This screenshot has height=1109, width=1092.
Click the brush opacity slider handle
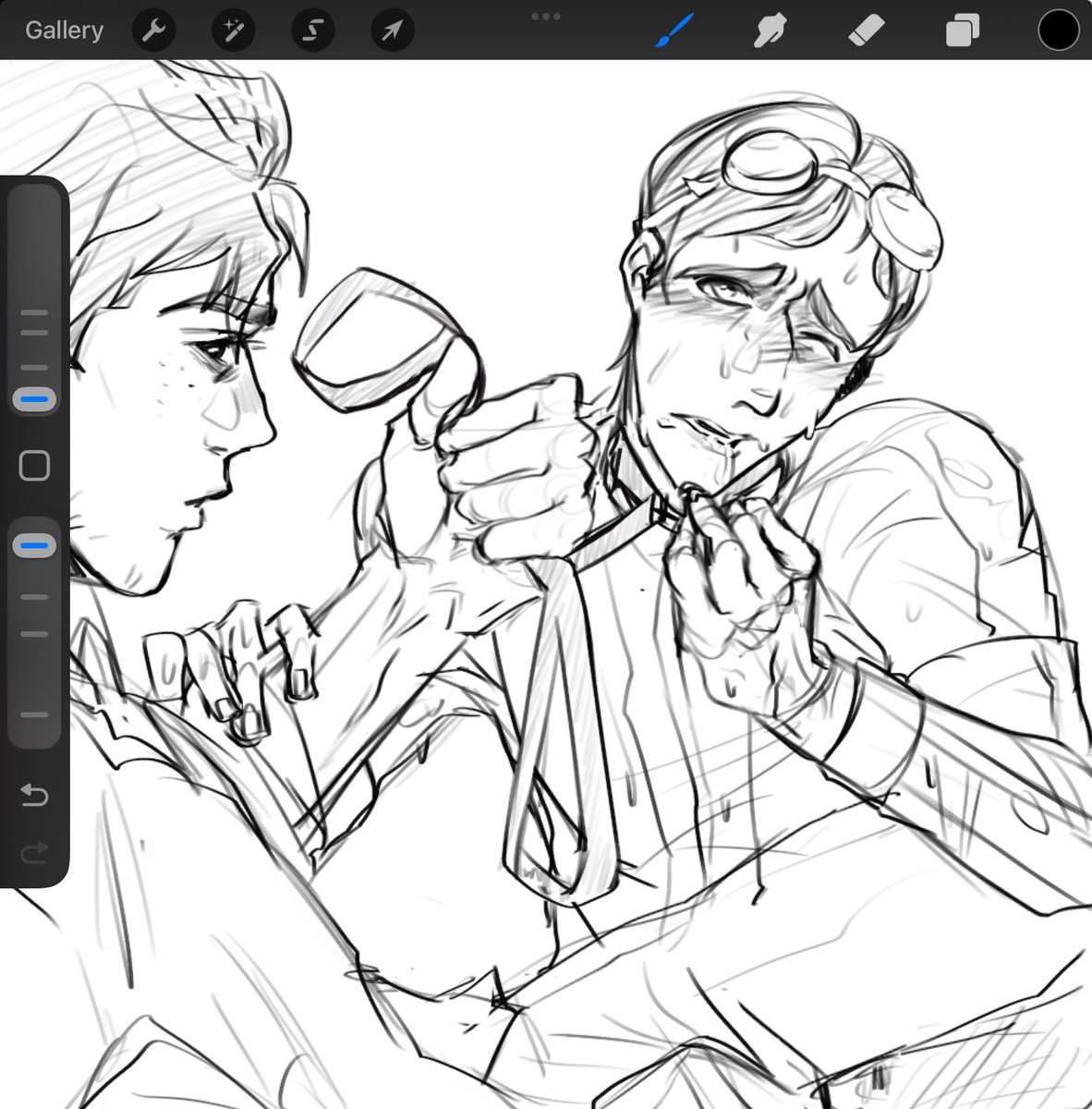click(x=35, y=546)
